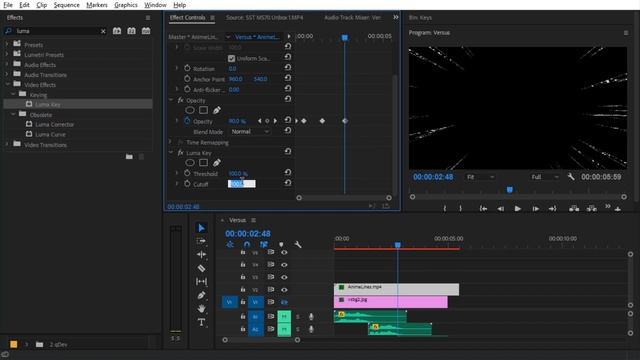The width and height of the screenshot is (640, 360).
Task: Open Program monitor settings wrench
Action: coord(571,177)
